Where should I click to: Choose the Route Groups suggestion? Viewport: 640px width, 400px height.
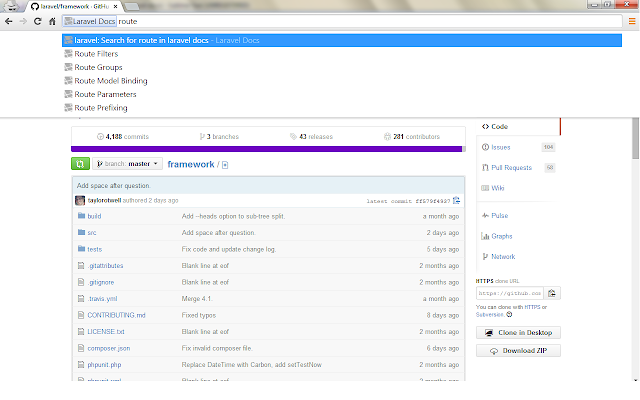tap(342, 67)
